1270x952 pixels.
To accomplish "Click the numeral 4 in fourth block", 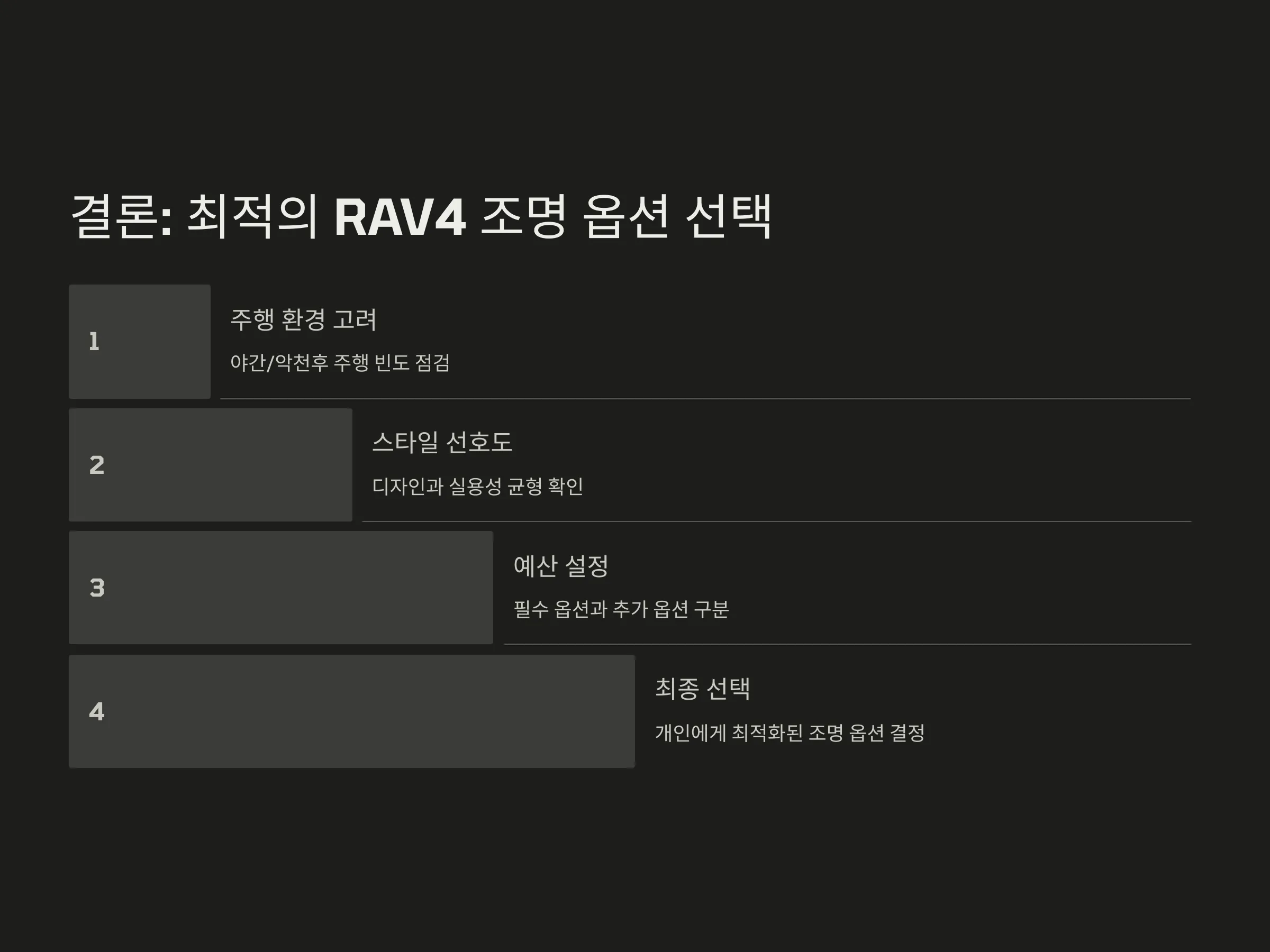I will click(96, 711).
